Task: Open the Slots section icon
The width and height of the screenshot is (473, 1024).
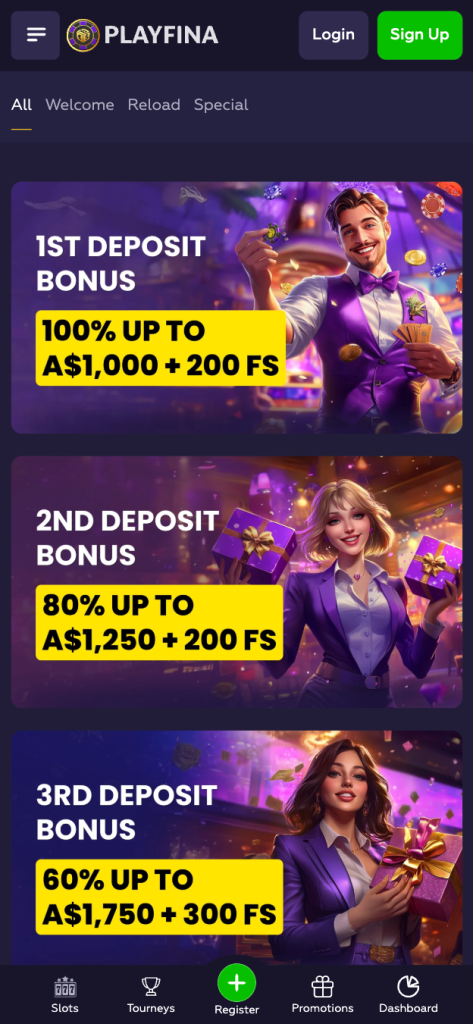Action: 65,986
